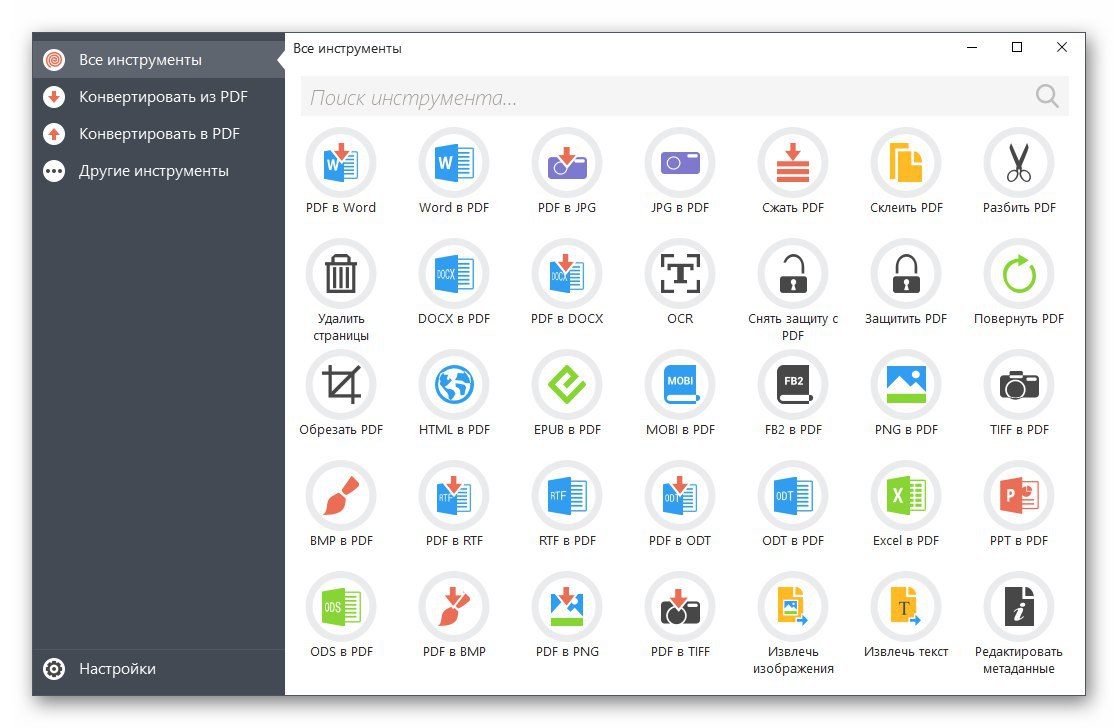Choose the Извлечь изображения tool
The height and width of the screenshot is (728, 1118).
pos(793,607)
